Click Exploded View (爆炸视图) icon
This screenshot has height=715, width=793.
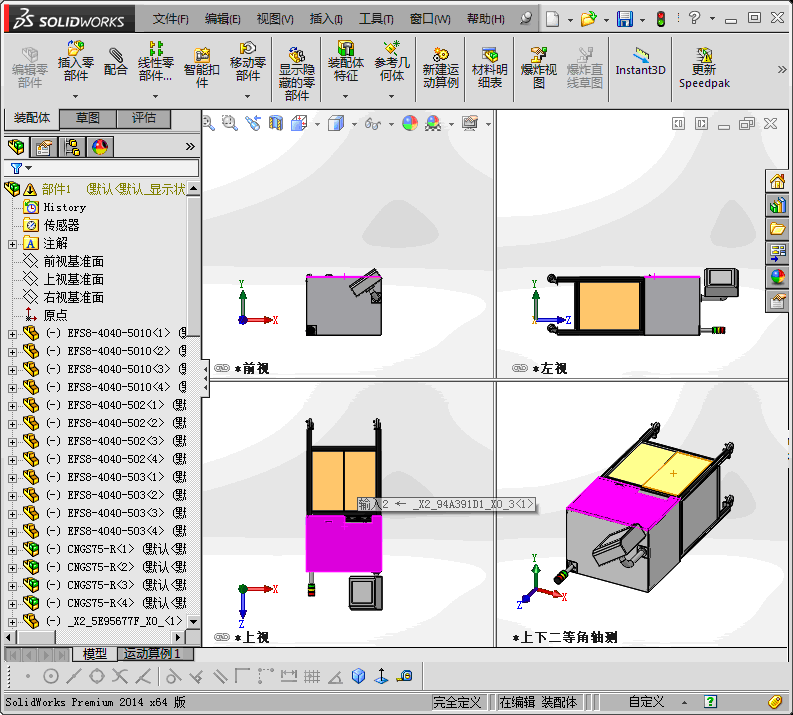(539, 67)
